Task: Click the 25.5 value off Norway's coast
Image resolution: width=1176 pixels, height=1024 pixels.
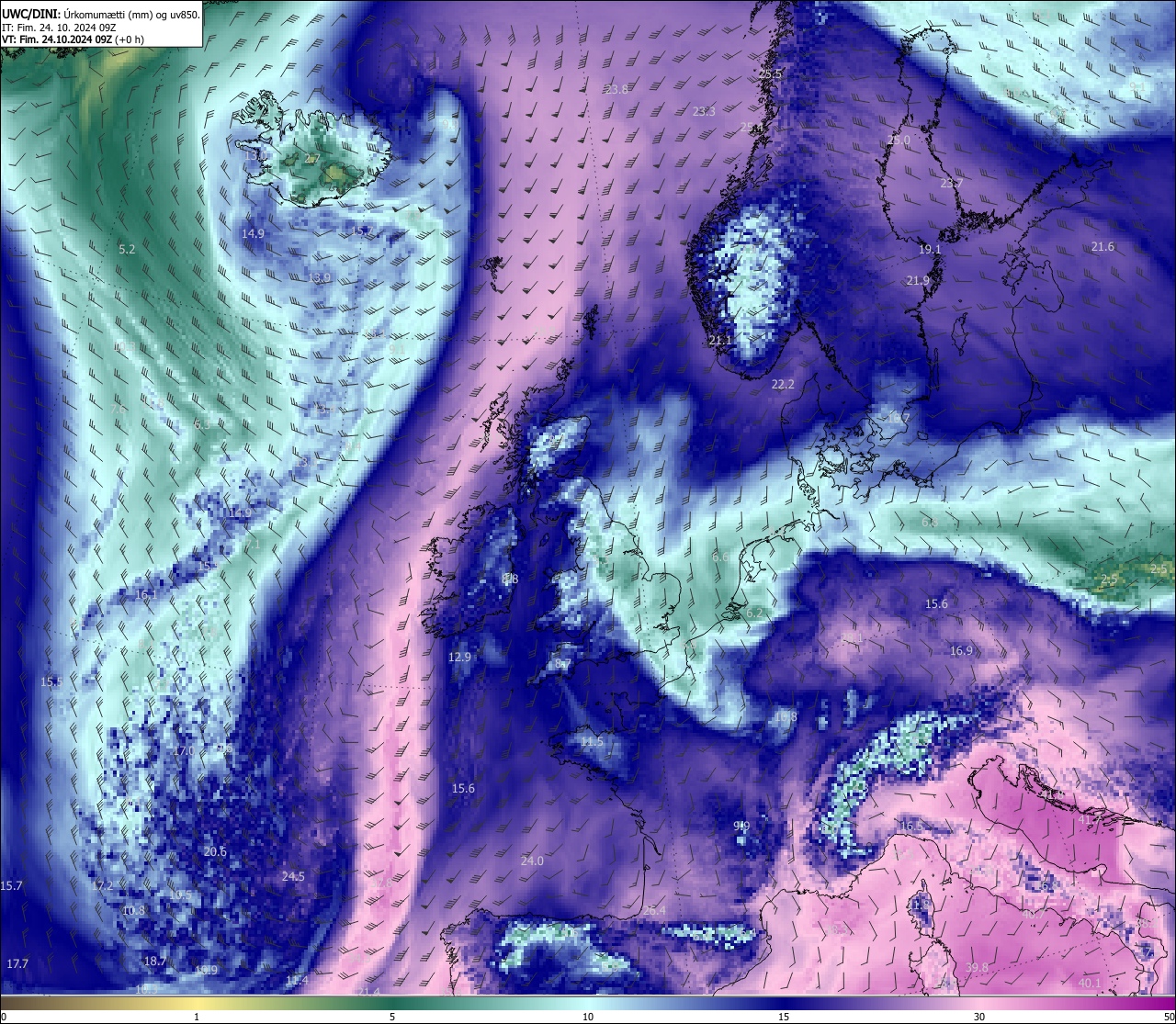Action: [x=770, y=73]
